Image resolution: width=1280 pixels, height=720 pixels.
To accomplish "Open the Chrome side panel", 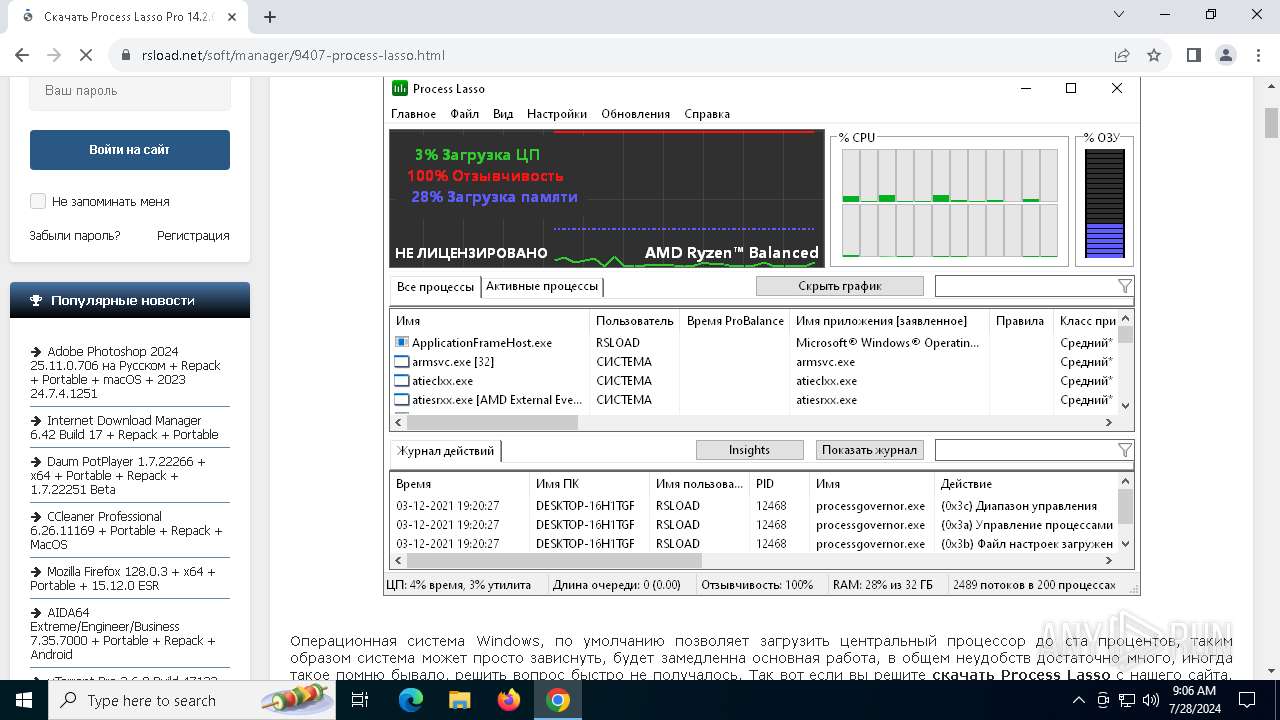I will [1193, 55].
